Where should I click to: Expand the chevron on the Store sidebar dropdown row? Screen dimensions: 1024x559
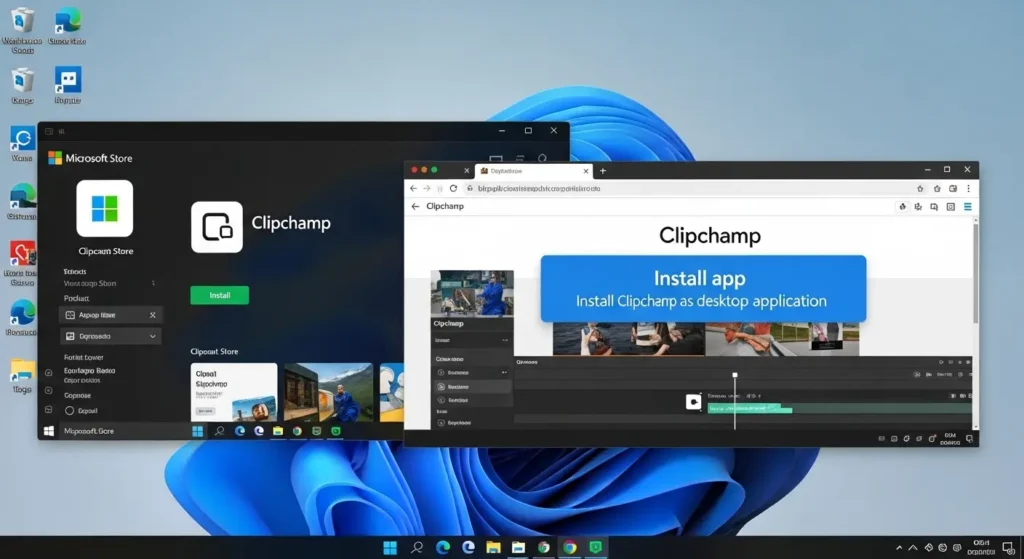[153, 336]
